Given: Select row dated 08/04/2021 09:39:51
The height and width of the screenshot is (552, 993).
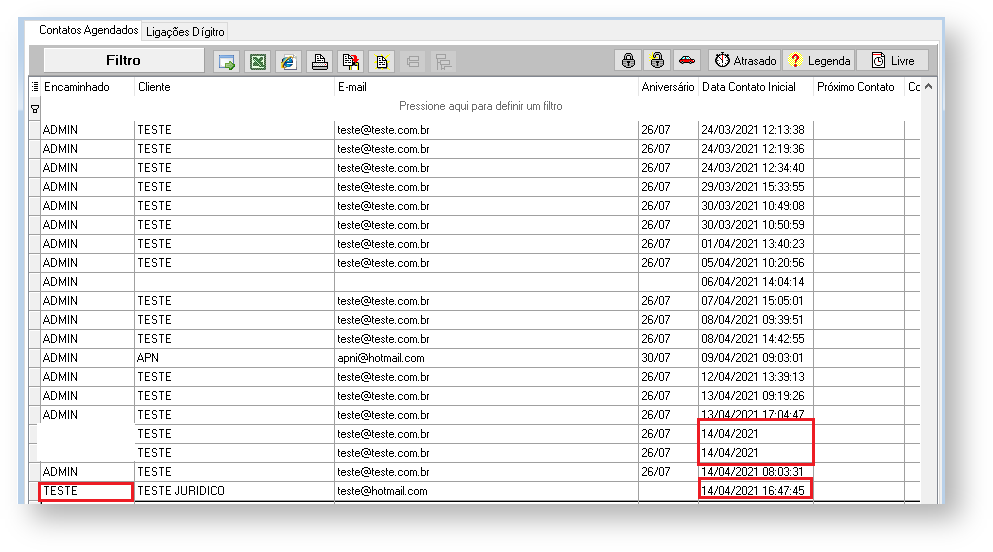Looking at the screenshot, I should 474,320.
